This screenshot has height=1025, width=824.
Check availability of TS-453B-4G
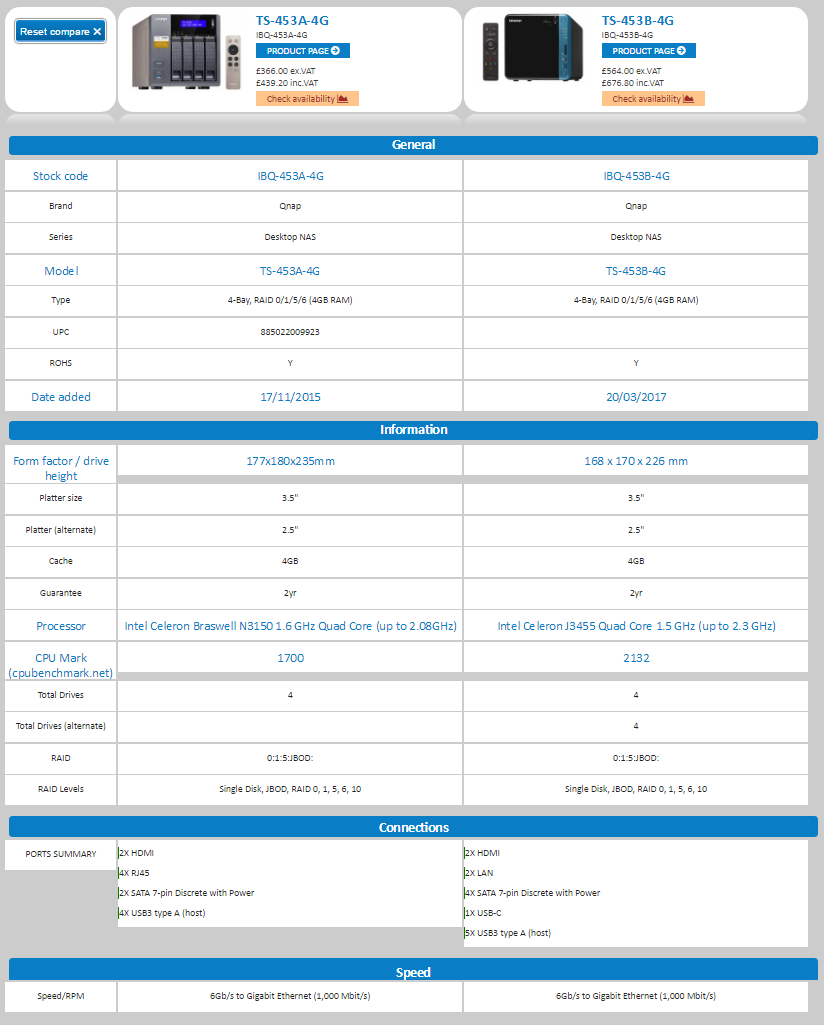tap(653, 99)
